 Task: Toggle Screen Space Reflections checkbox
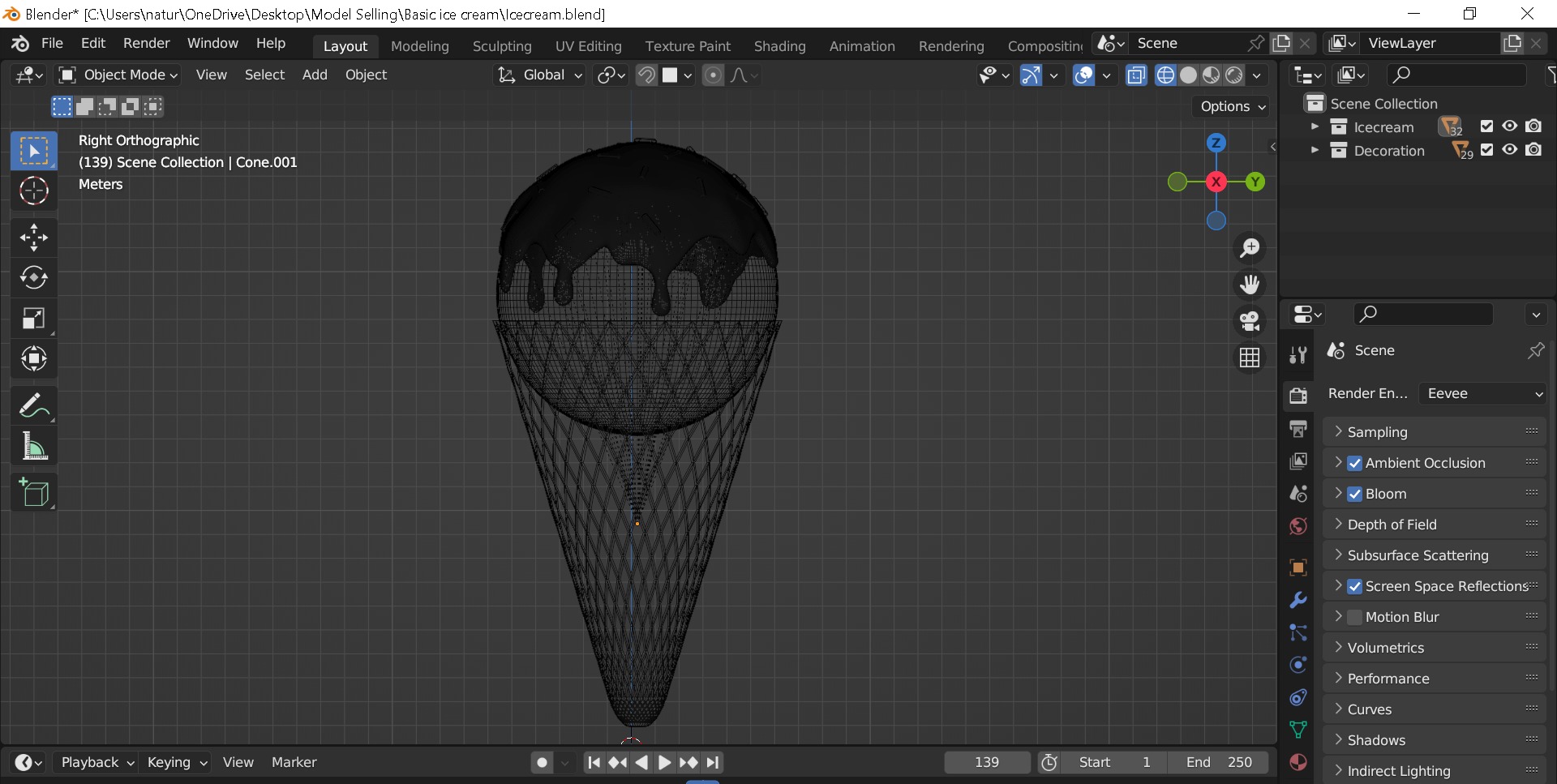[x=1354, y=587]
